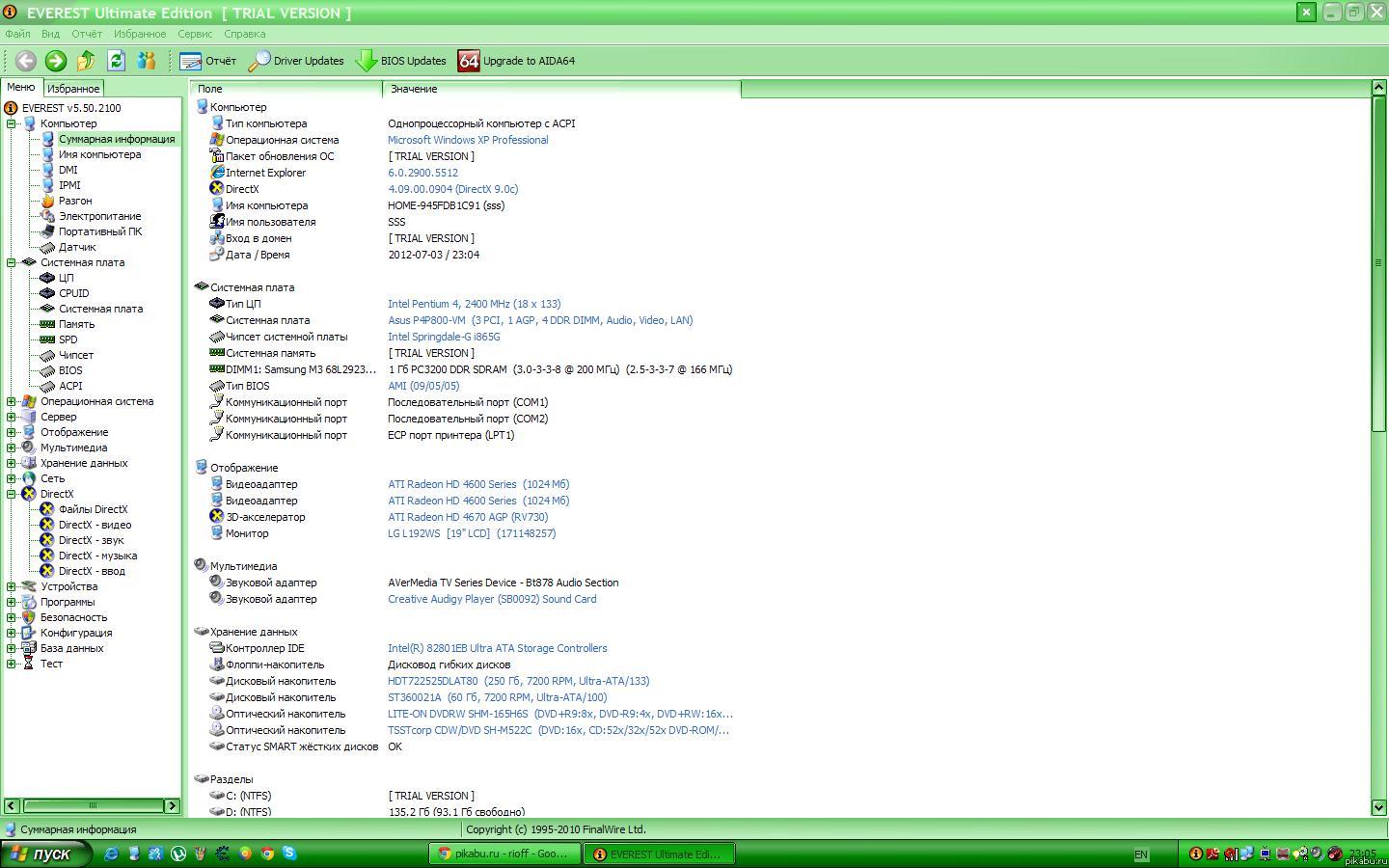This screenshot has width=1389, height=868.
Task: Collapse the Компьютер tree node
Action: pos(12,123)
